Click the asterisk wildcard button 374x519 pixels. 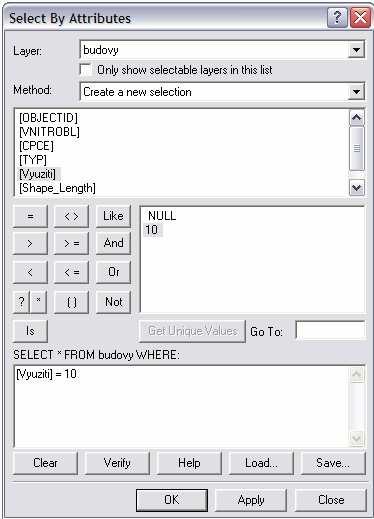(38, 302)
